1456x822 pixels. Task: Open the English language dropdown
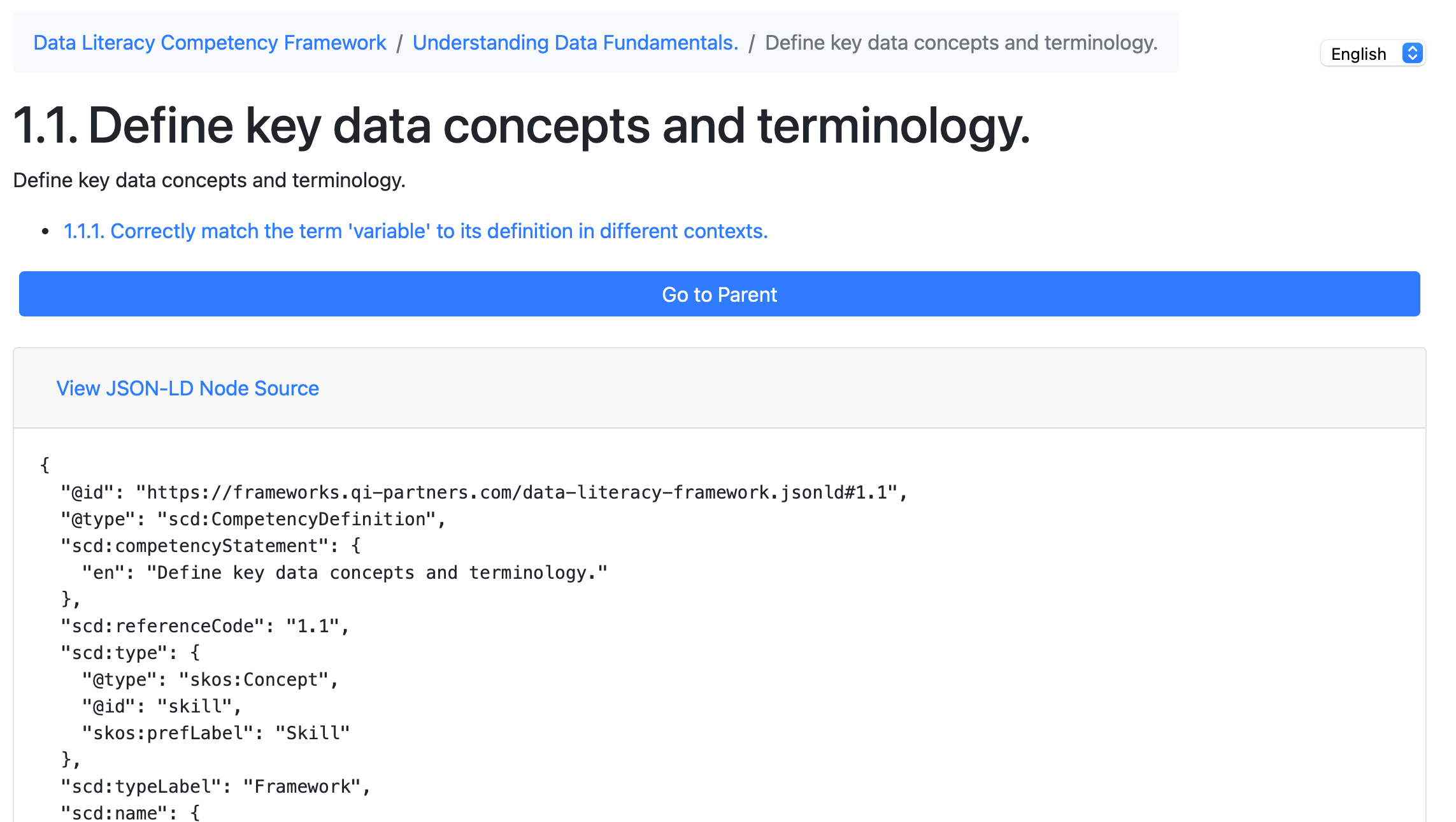[x=1373, y=53]
